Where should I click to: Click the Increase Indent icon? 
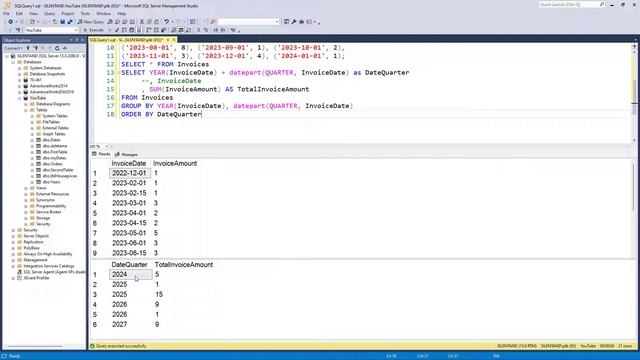pyautogui.click(x=223, y=30)
